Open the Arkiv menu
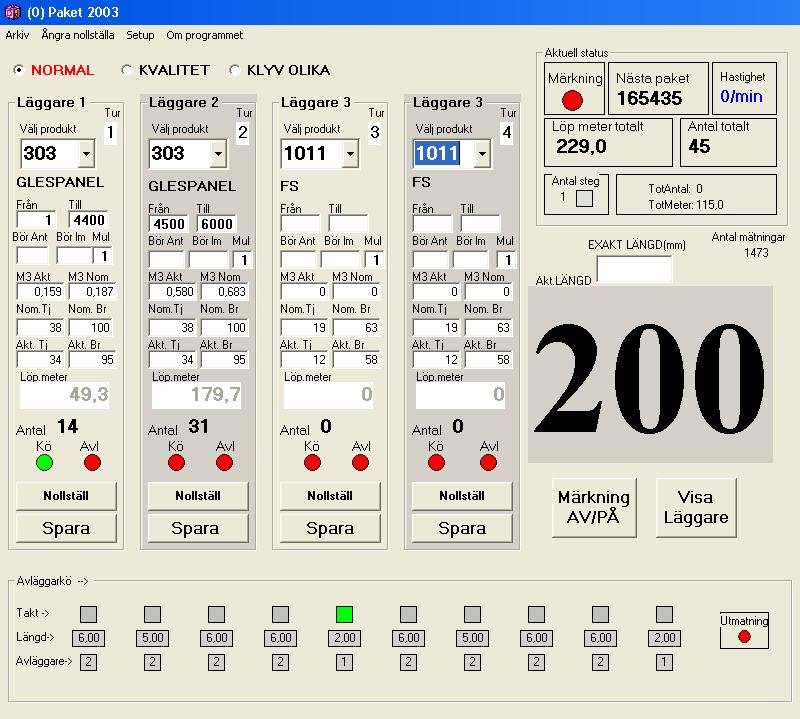Screen dimensions: 800x719 coord(17,35)
